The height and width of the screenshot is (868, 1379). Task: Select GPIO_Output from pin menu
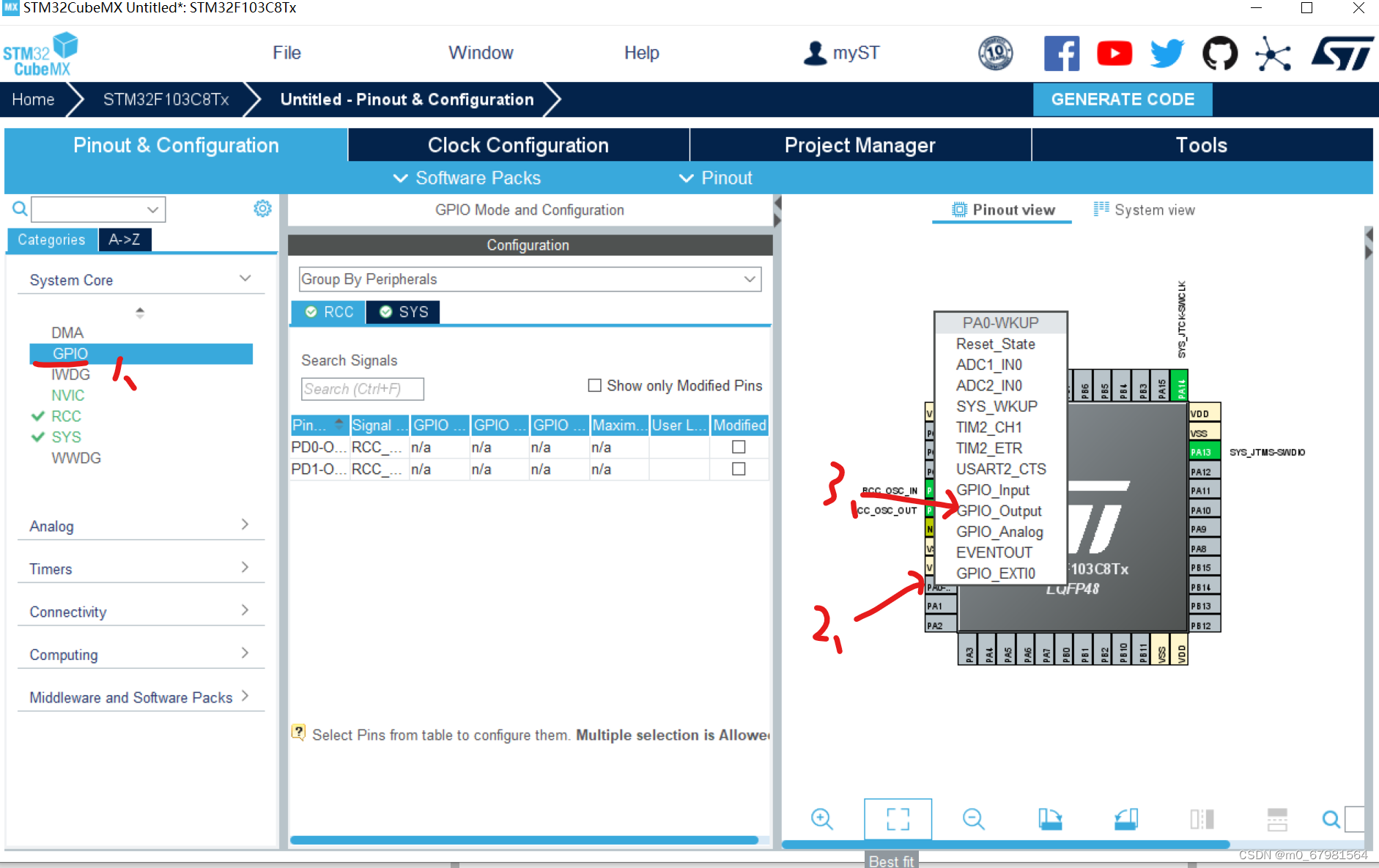(x=999, y=511)
